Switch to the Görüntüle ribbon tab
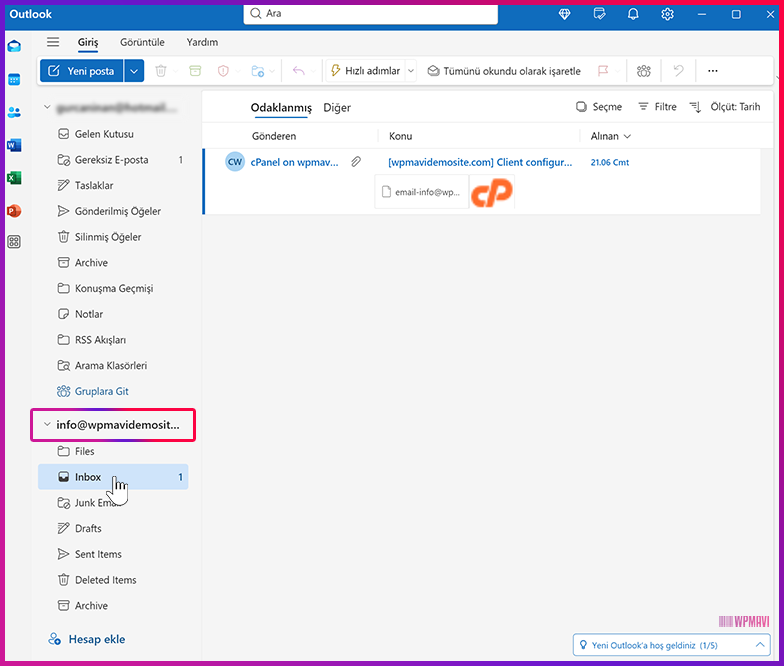The width and height of the screenshot is (784, 666). click(142, 42)
